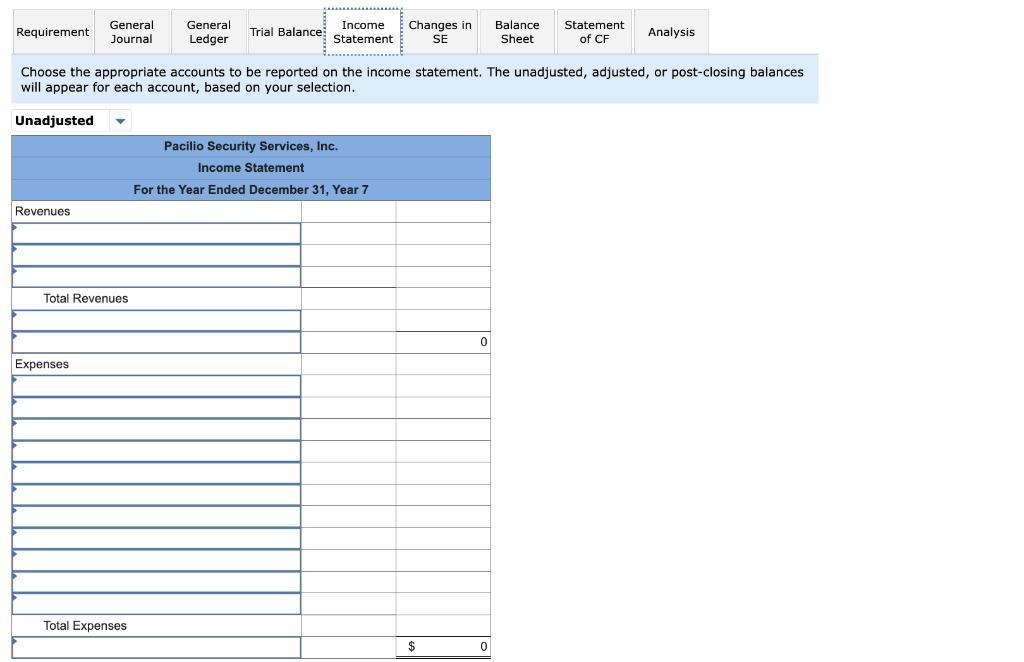
Task: Switch to the Changes in SE tab
Action: click(439, 31)
